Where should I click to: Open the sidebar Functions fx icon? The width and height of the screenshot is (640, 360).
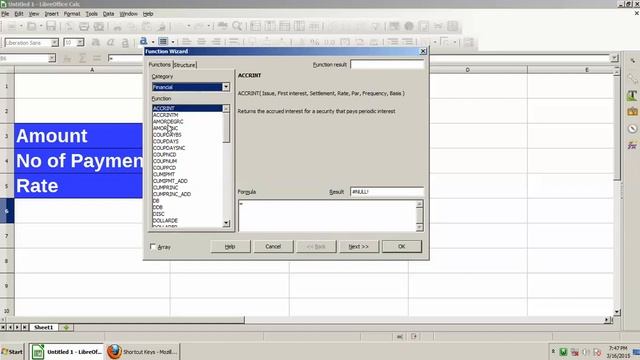632,145
